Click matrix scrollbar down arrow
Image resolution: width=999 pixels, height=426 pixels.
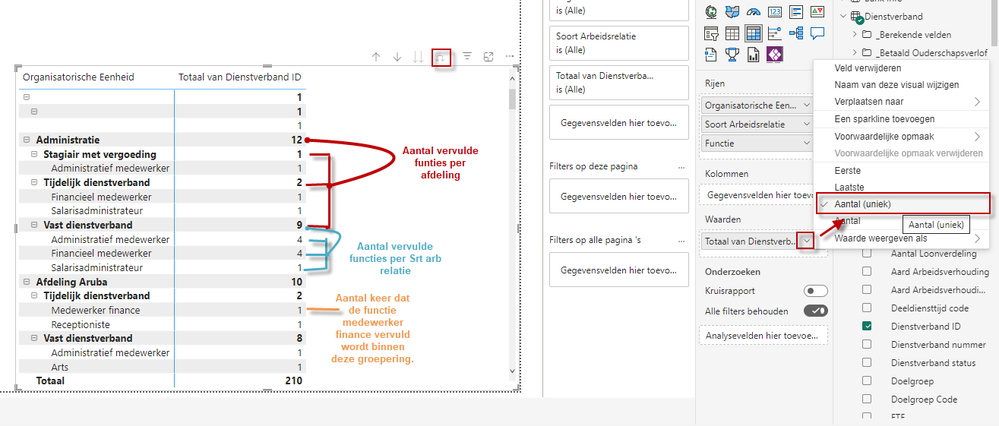point(512,371)
